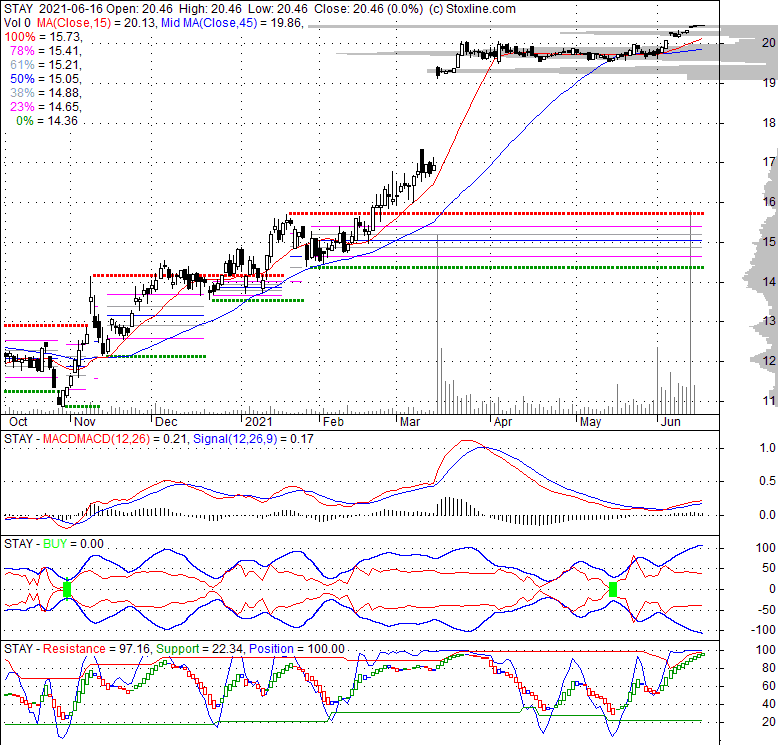Viewport: 780px width, 745px height.
Task: Click the price axis label 17
Action: tap(769, 162)
